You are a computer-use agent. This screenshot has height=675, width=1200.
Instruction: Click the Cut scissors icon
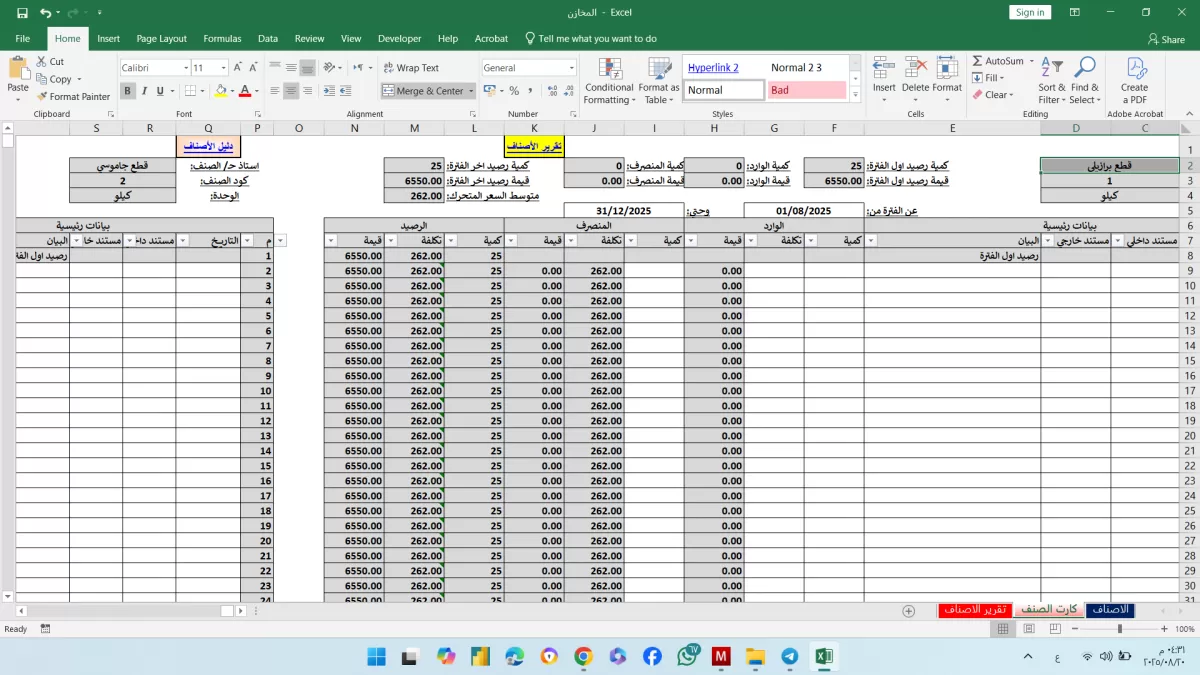[x=42, y=62]
